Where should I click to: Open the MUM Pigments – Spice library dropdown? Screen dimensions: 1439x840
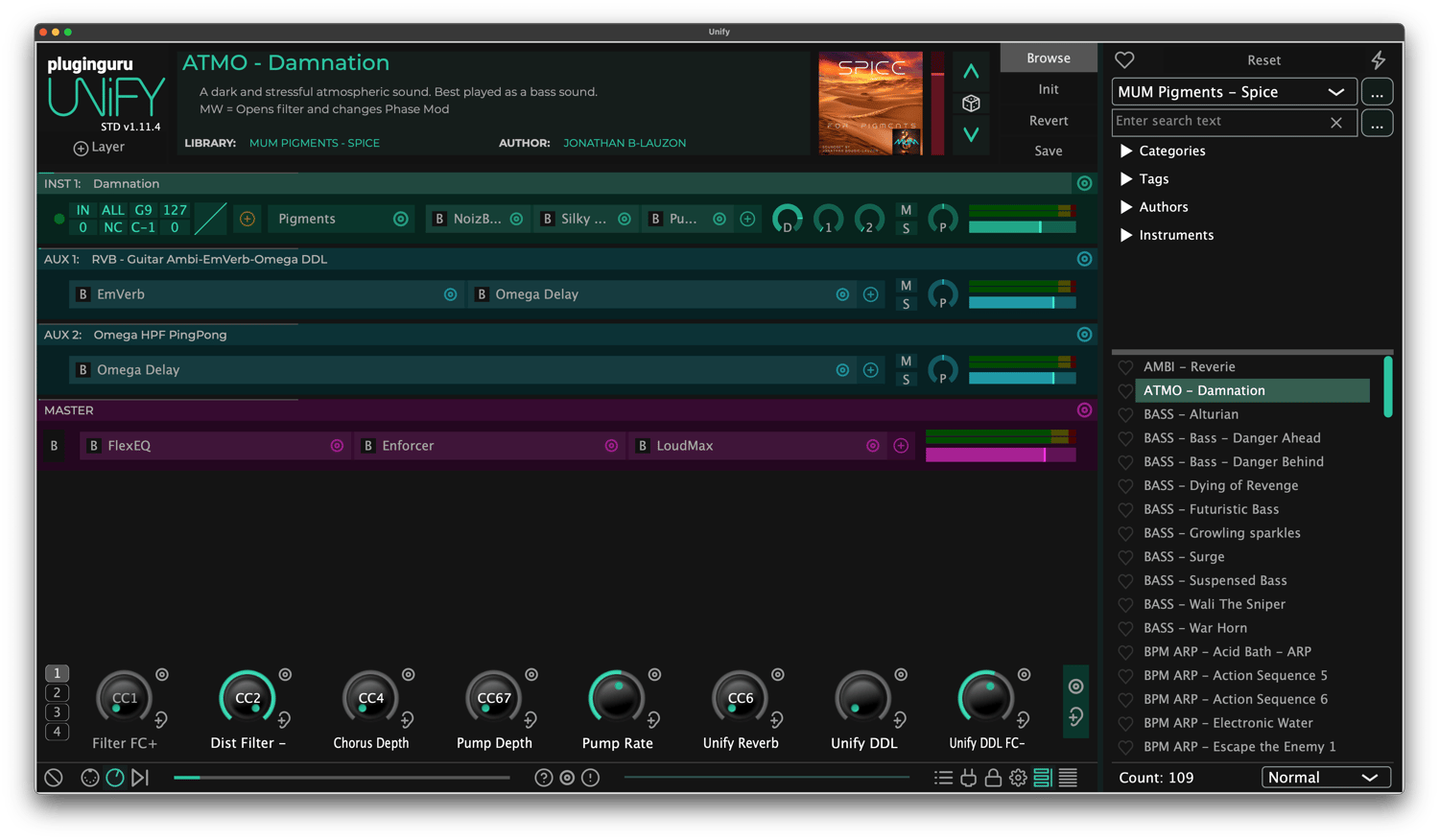tap(1233, 92)
